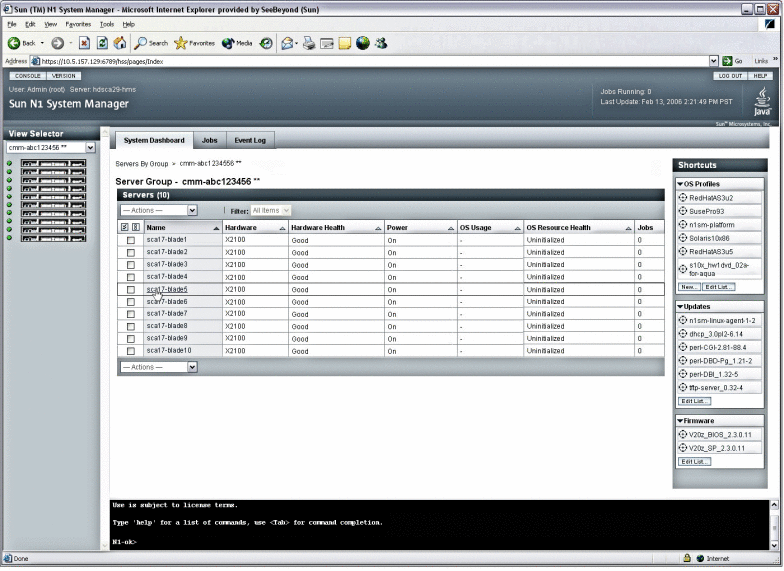The image size is (784, 571).
Task: Open the Favorites star button
Action: click(x=194, y=44)
